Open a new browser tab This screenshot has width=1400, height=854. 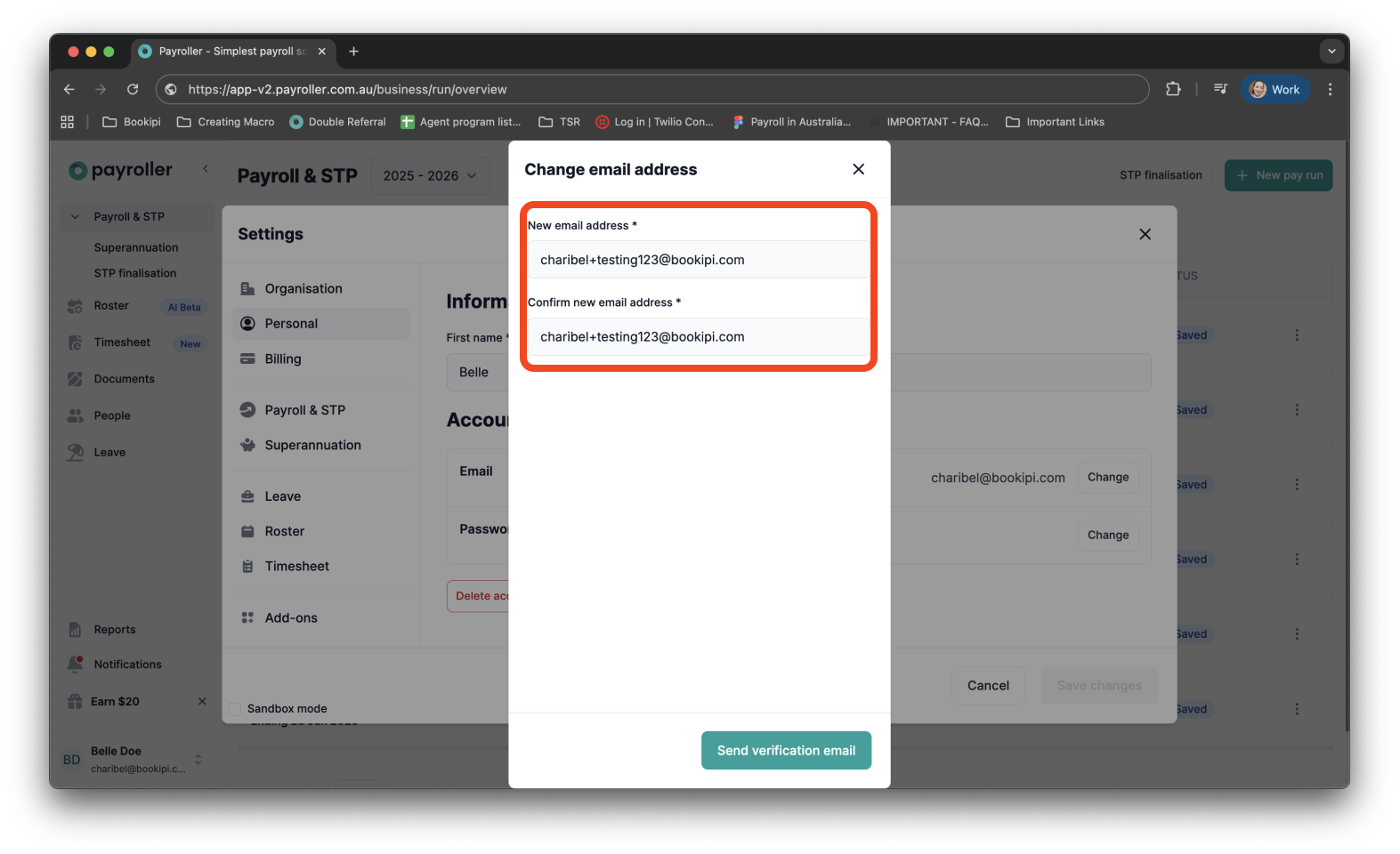353,51
